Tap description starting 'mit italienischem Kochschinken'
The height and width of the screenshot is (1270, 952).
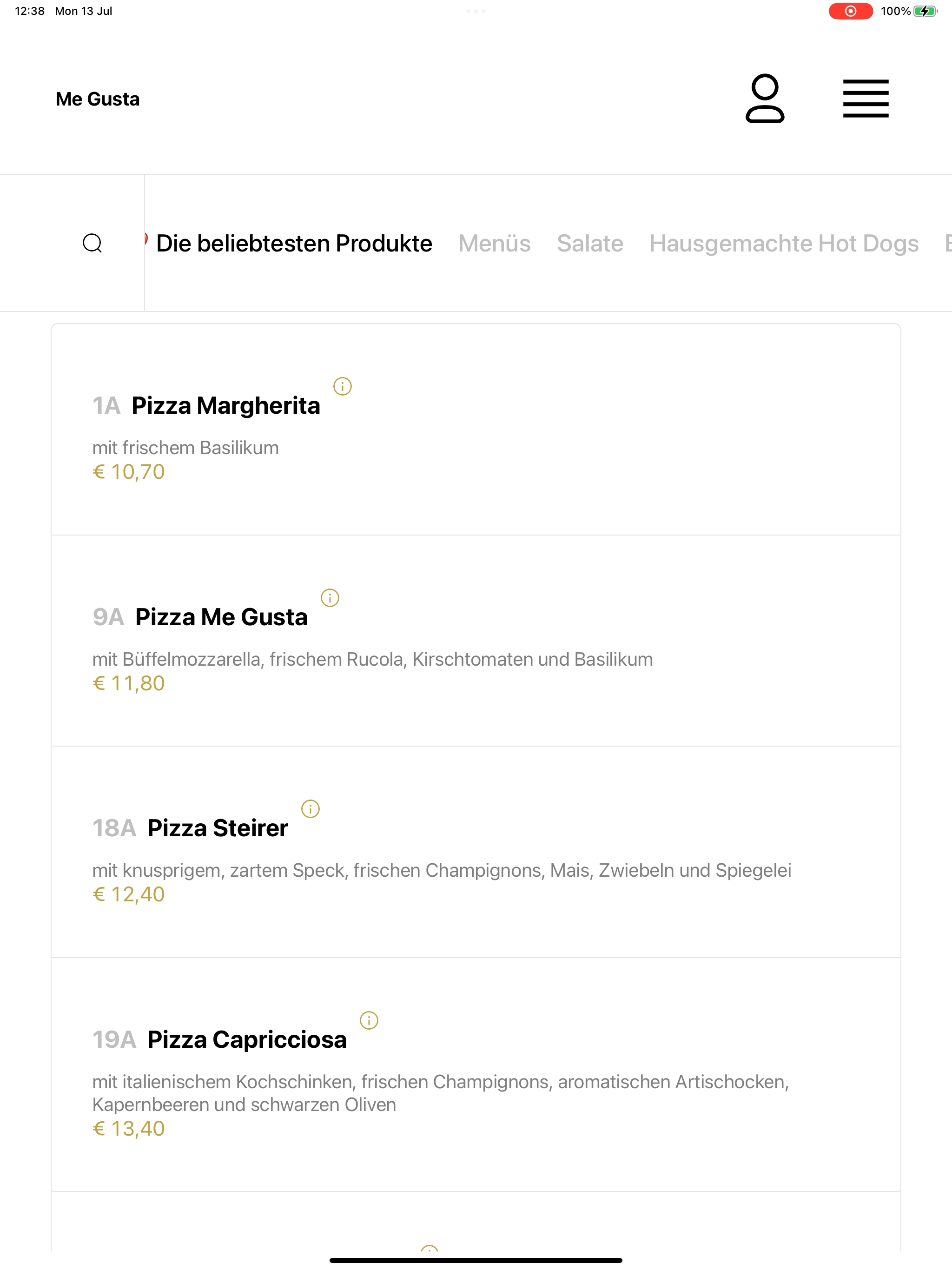440,1093
